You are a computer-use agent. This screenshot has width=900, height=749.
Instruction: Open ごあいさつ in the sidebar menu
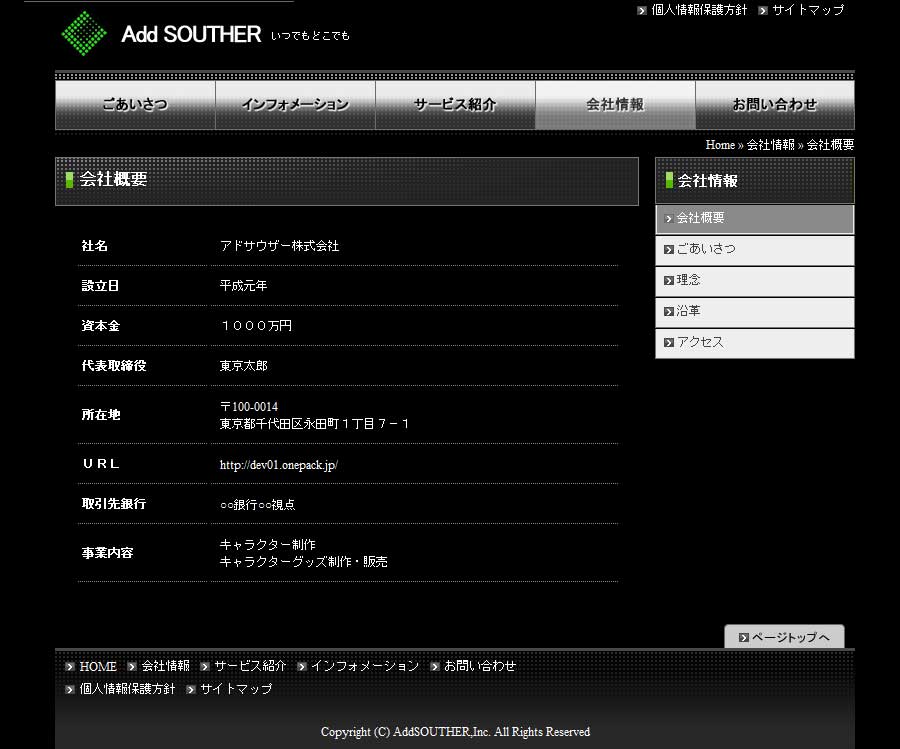[754, 250]
